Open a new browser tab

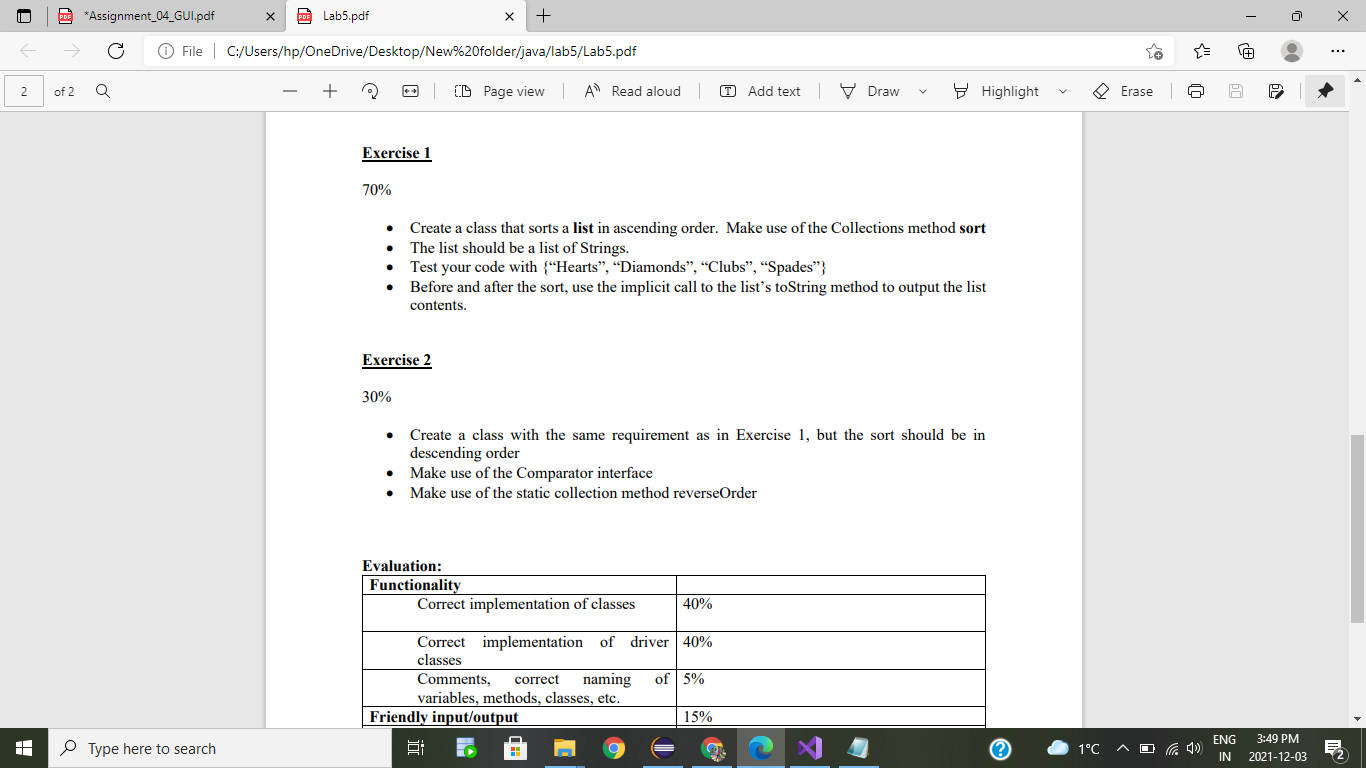click(542, 16)
